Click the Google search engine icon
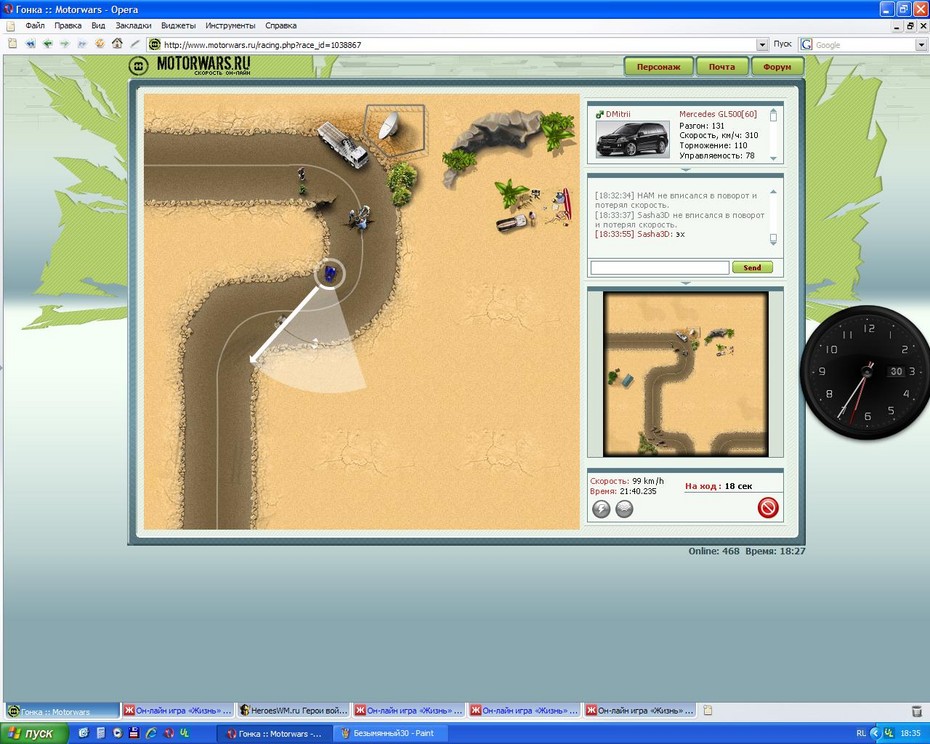Viewport: 930px width, 744px height. pos(806,44)
